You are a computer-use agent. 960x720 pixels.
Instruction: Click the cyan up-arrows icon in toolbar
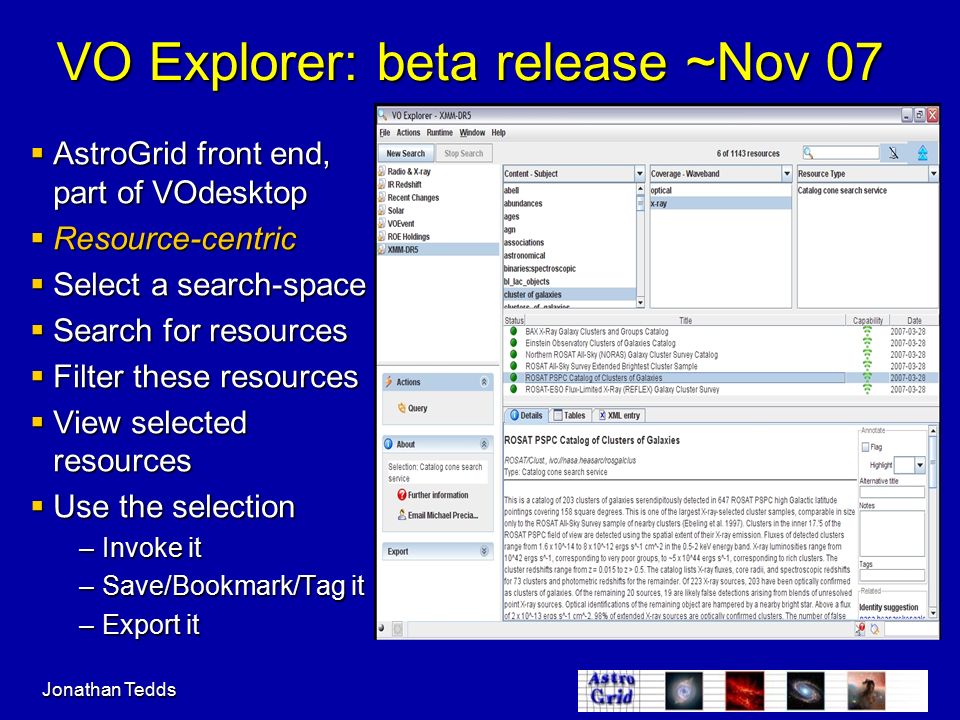pos(922,153)
